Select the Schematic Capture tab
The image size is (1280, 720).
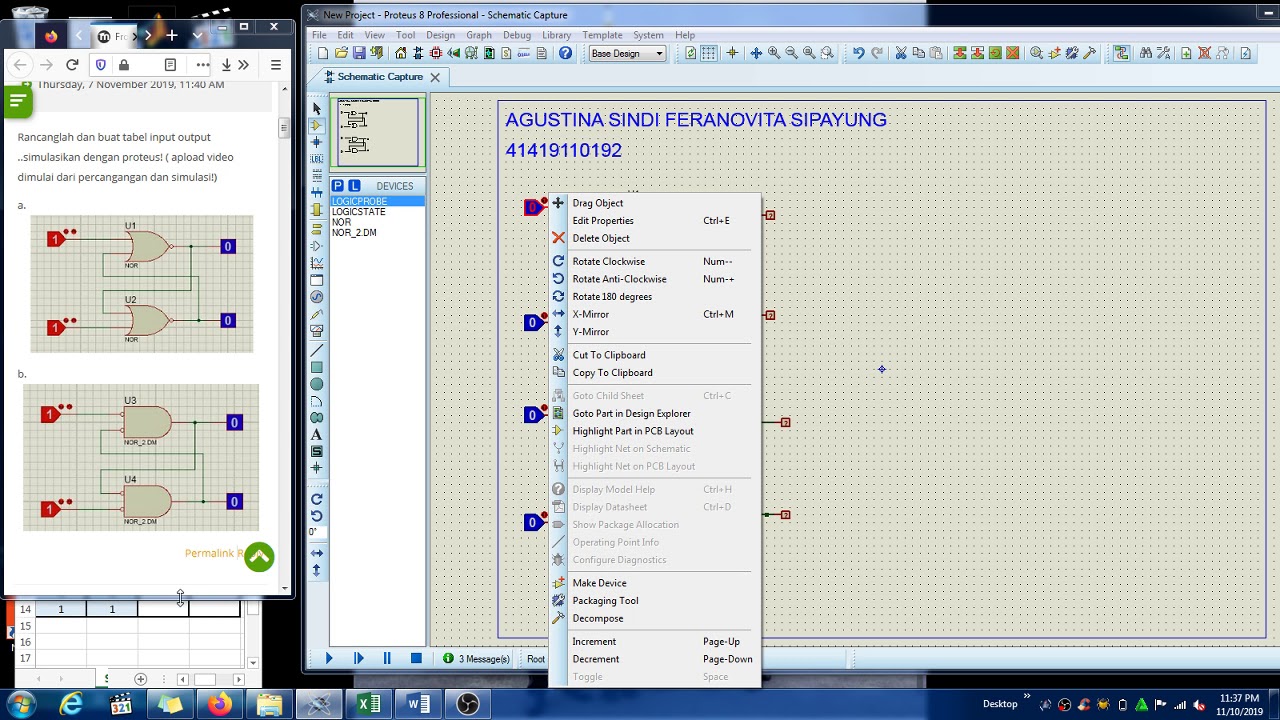(379, 77)
